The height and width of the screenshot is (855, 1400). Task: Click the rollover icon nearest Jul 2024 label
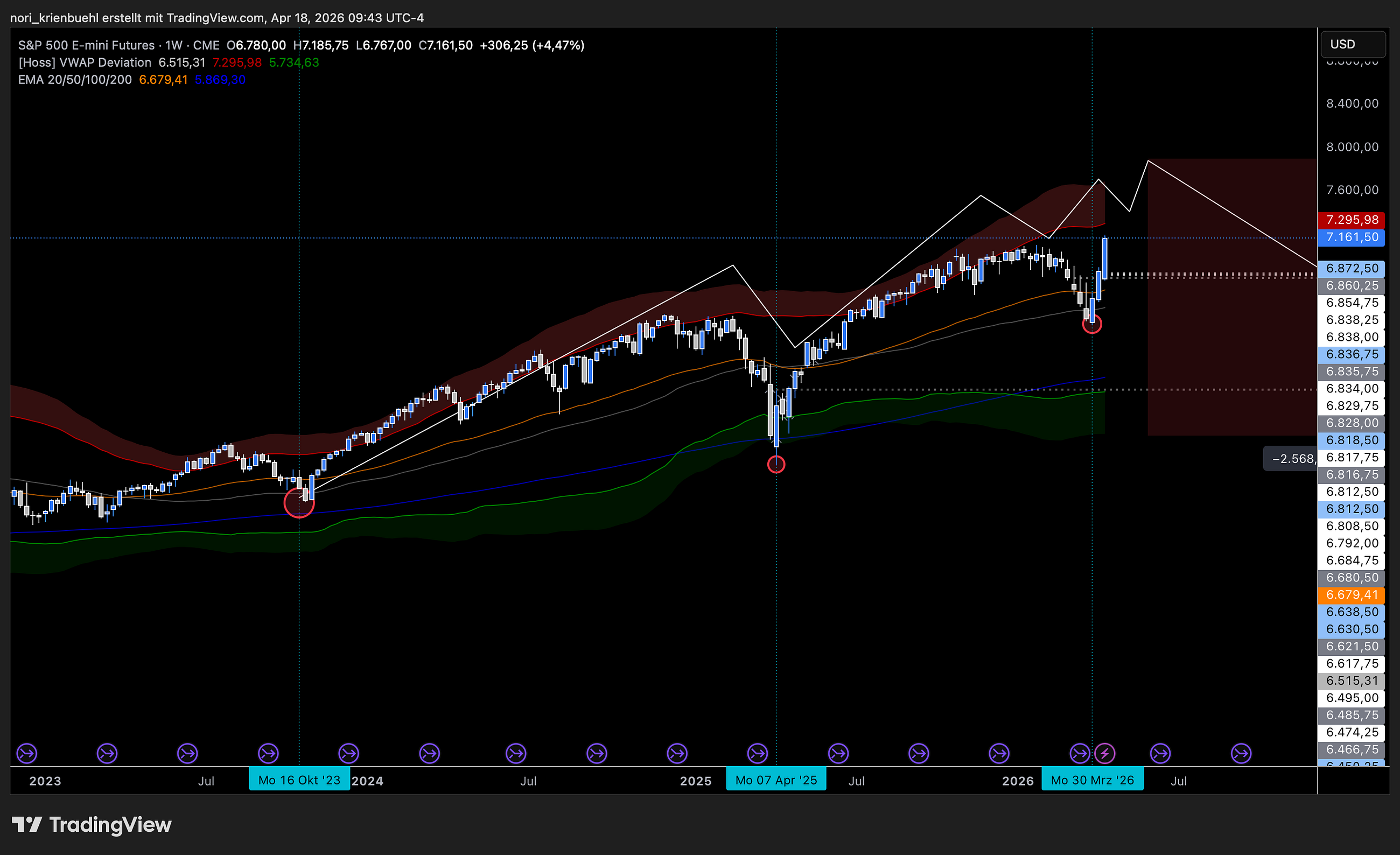515,754
